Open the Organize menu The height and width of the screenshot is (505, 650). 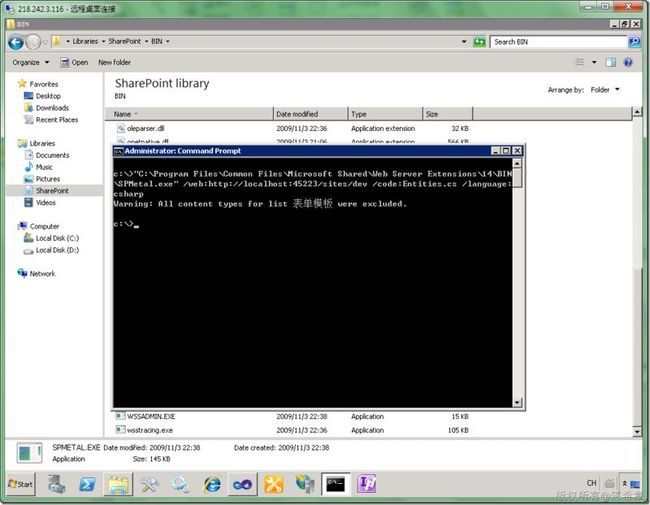coord(31,63)
